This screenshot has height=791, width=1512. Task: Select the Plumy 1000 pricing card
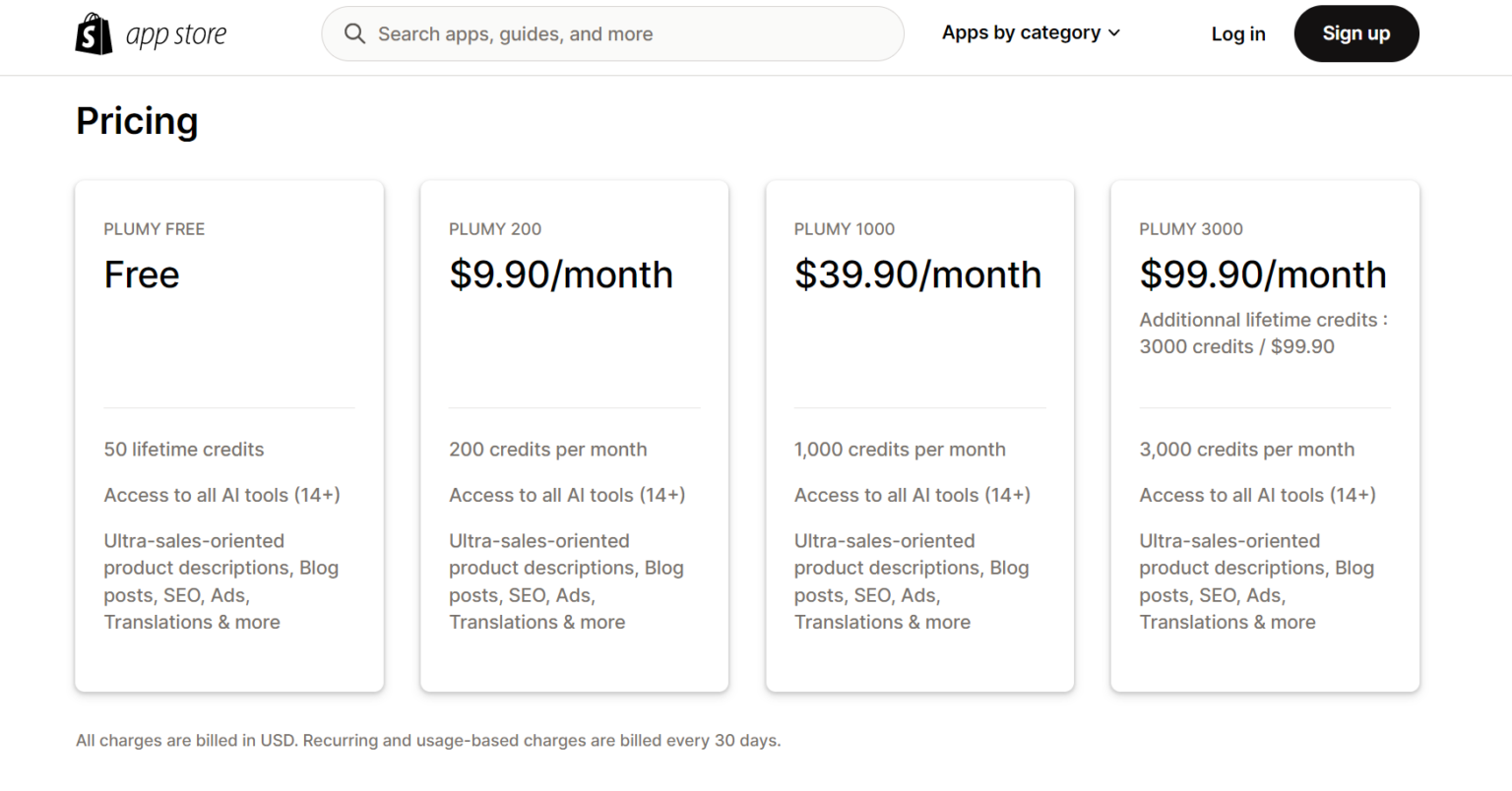tap(919, 436)
